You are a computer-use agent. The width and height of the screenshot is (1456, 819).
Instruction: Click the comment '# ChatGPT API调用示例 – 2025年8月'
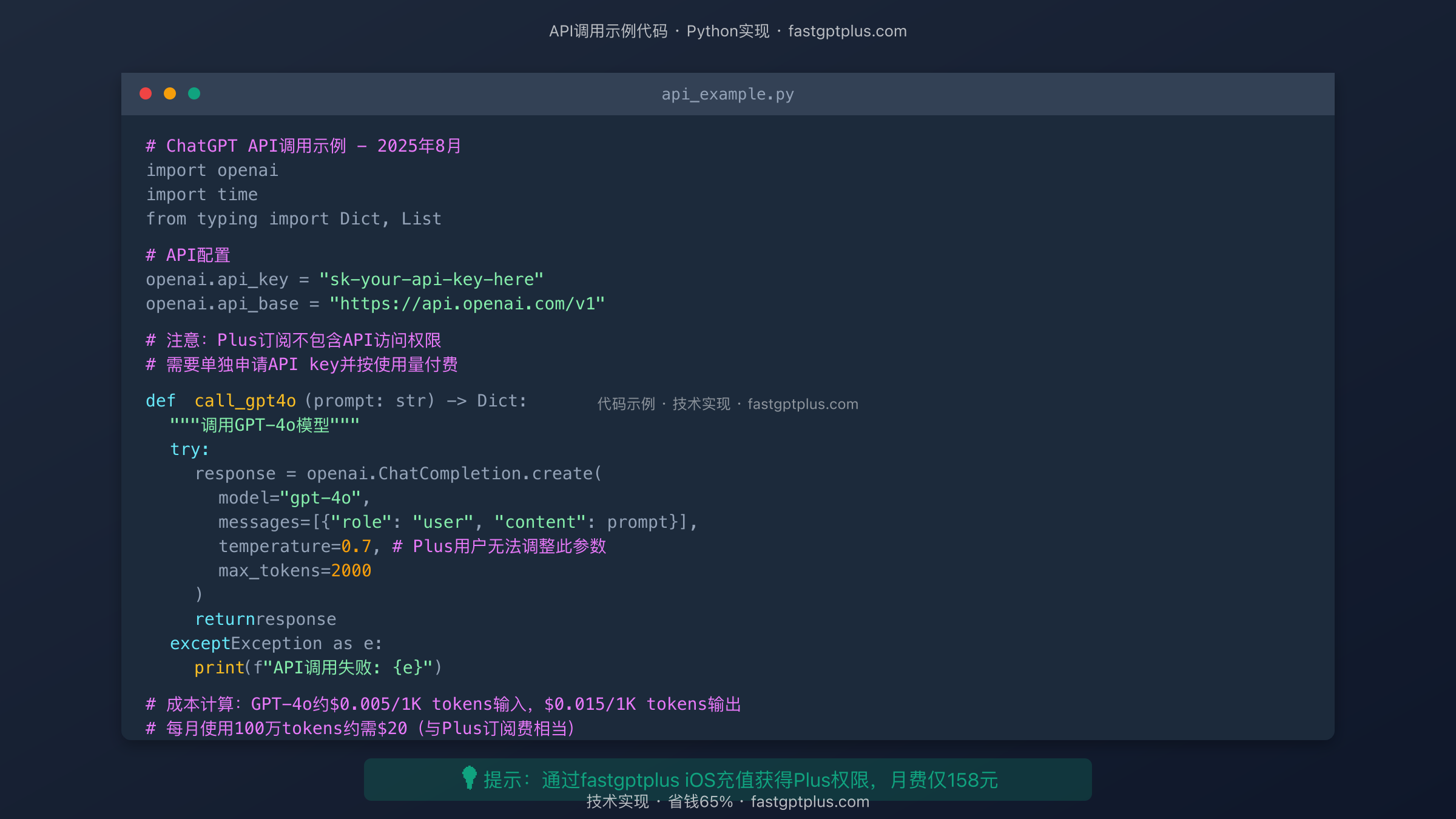pos(303,146)
